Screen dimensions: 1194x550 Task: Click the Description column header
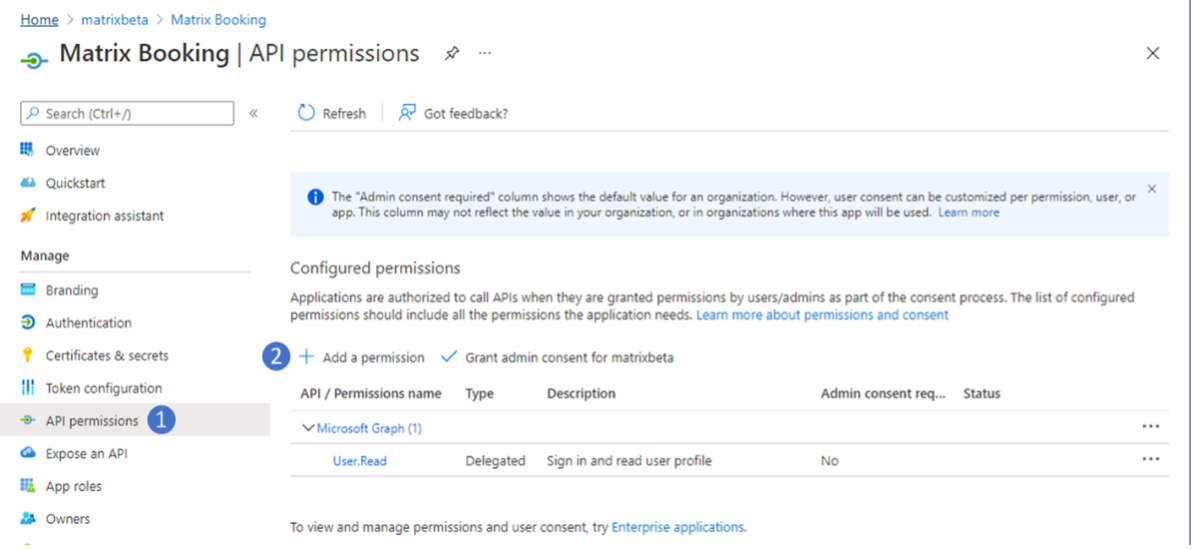581,394
